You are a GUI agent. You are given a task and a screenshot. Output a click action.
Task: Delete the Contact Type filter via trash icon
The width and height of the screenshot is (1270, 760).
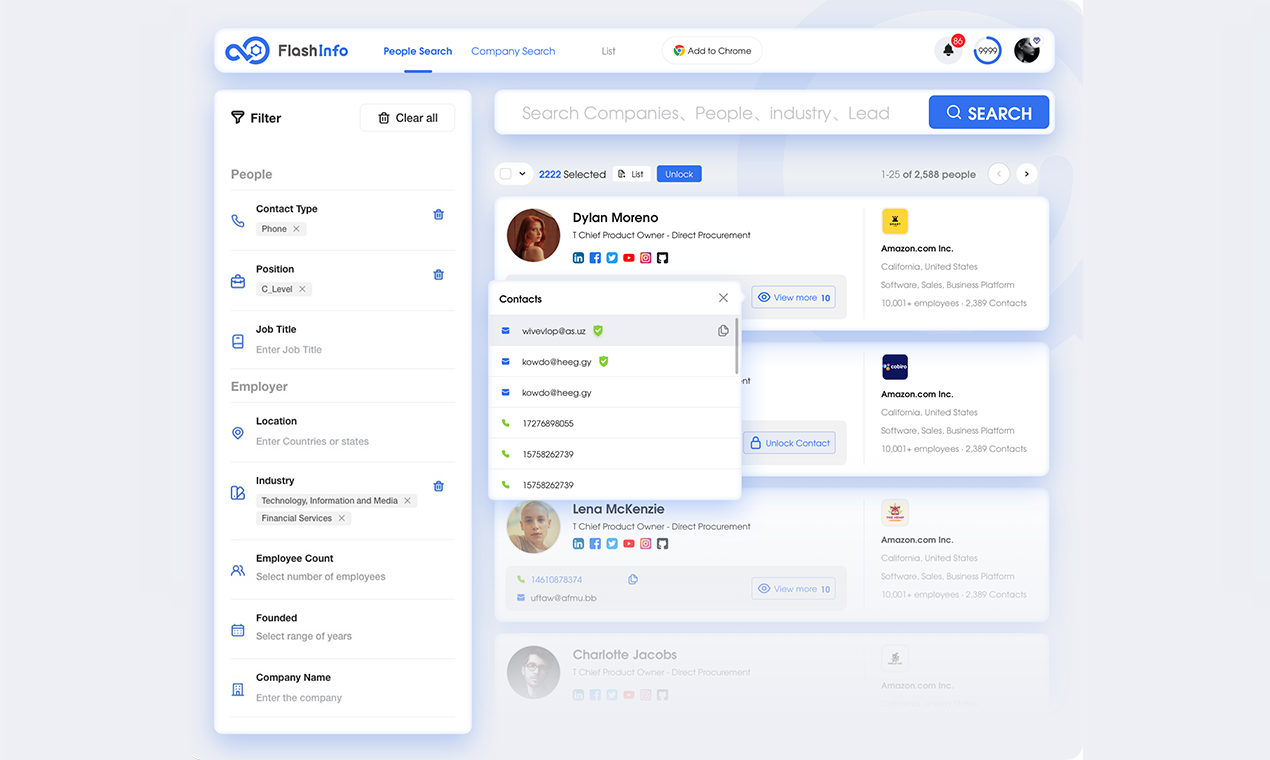pyautogui.click(x=438, y=215)
